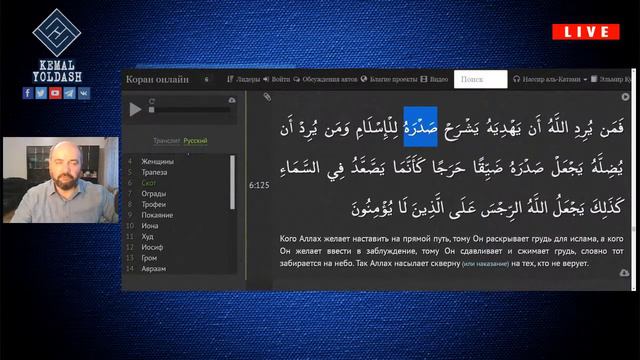Image resolution: width=640 pixels, height=360 pixels.
Task: Click the cloud download icon in the player
Action: 232,100
